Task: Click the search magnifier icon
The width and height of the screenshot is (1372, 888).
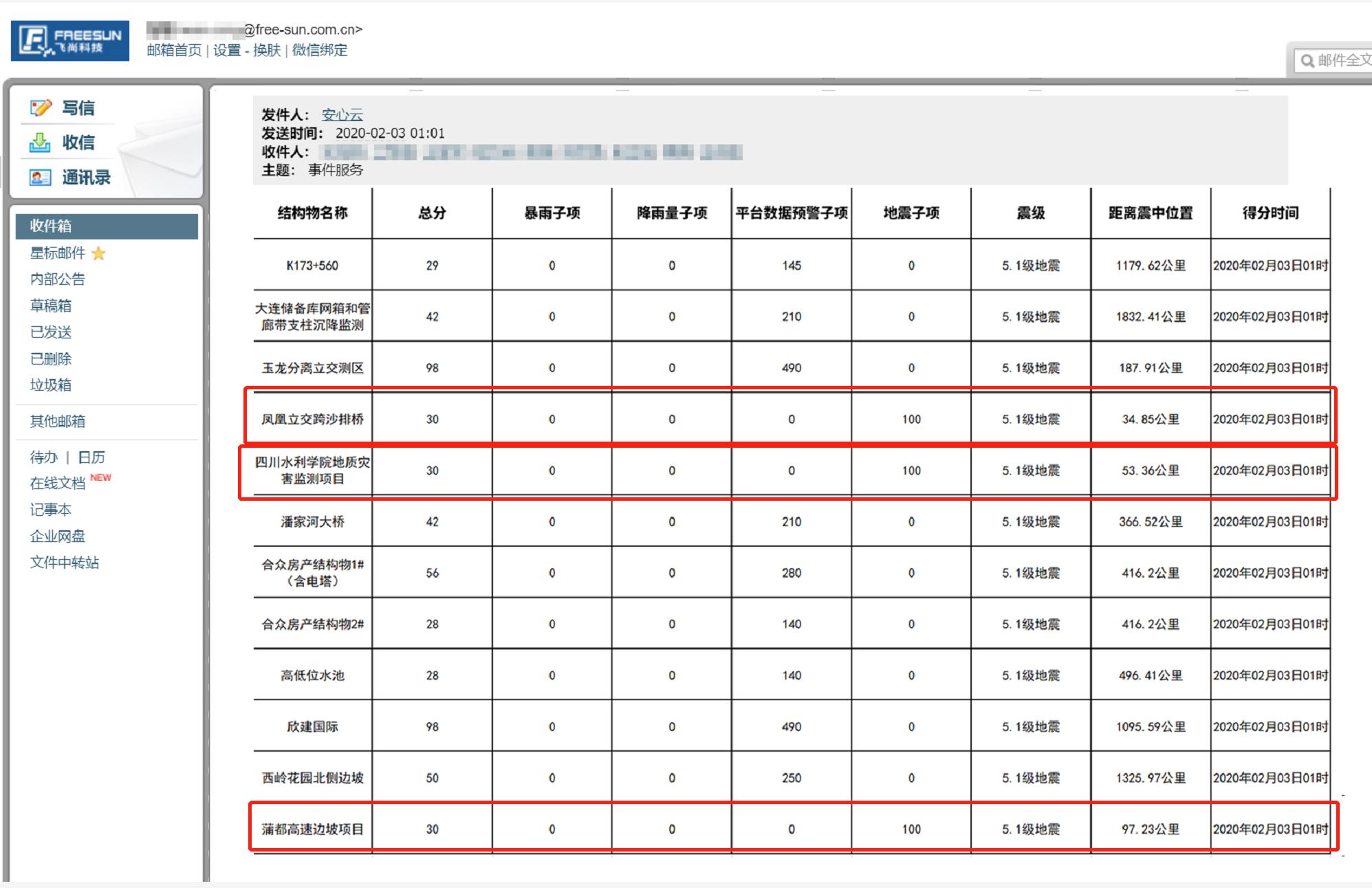Action: pos(1307,61)
